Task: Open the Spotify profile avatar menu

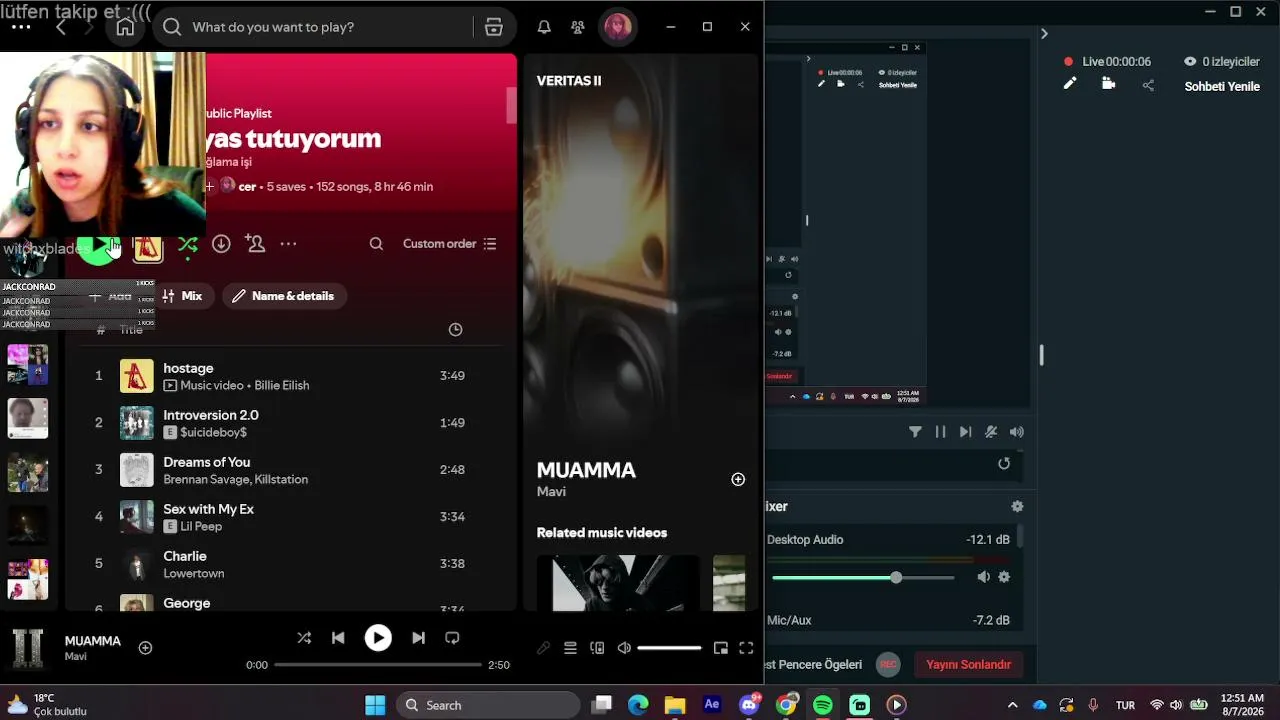Action: coord(618,27)
